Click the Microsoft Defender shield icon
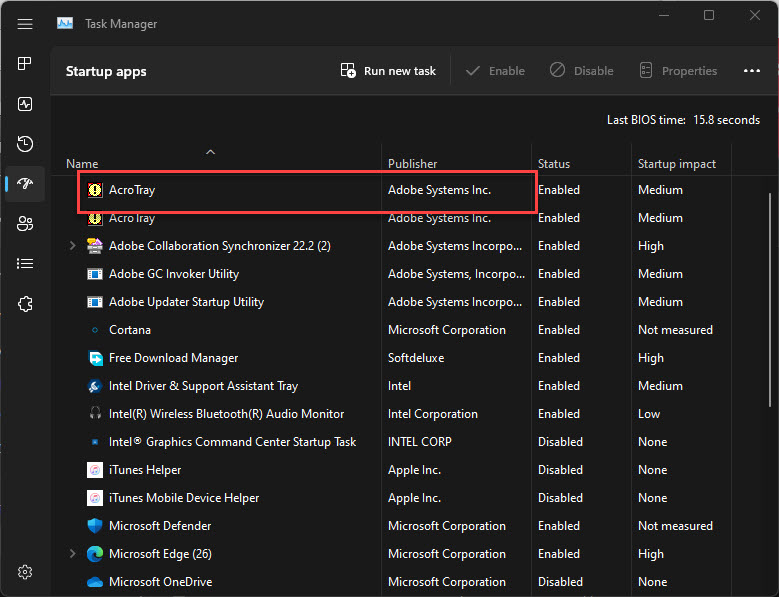The height and width of the screenshot is (597, 779). click(95, 525)
